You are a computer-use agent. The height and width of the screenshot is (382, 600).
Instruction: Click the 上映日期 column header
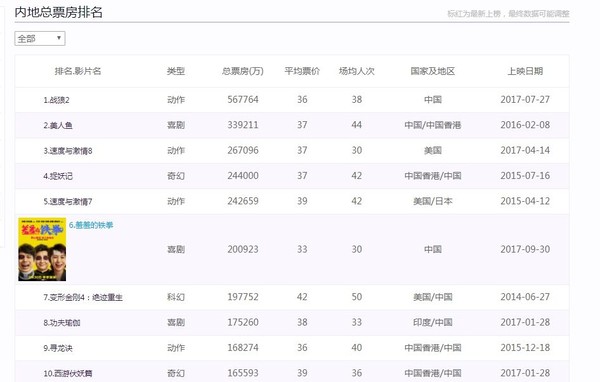click(525, 71)
